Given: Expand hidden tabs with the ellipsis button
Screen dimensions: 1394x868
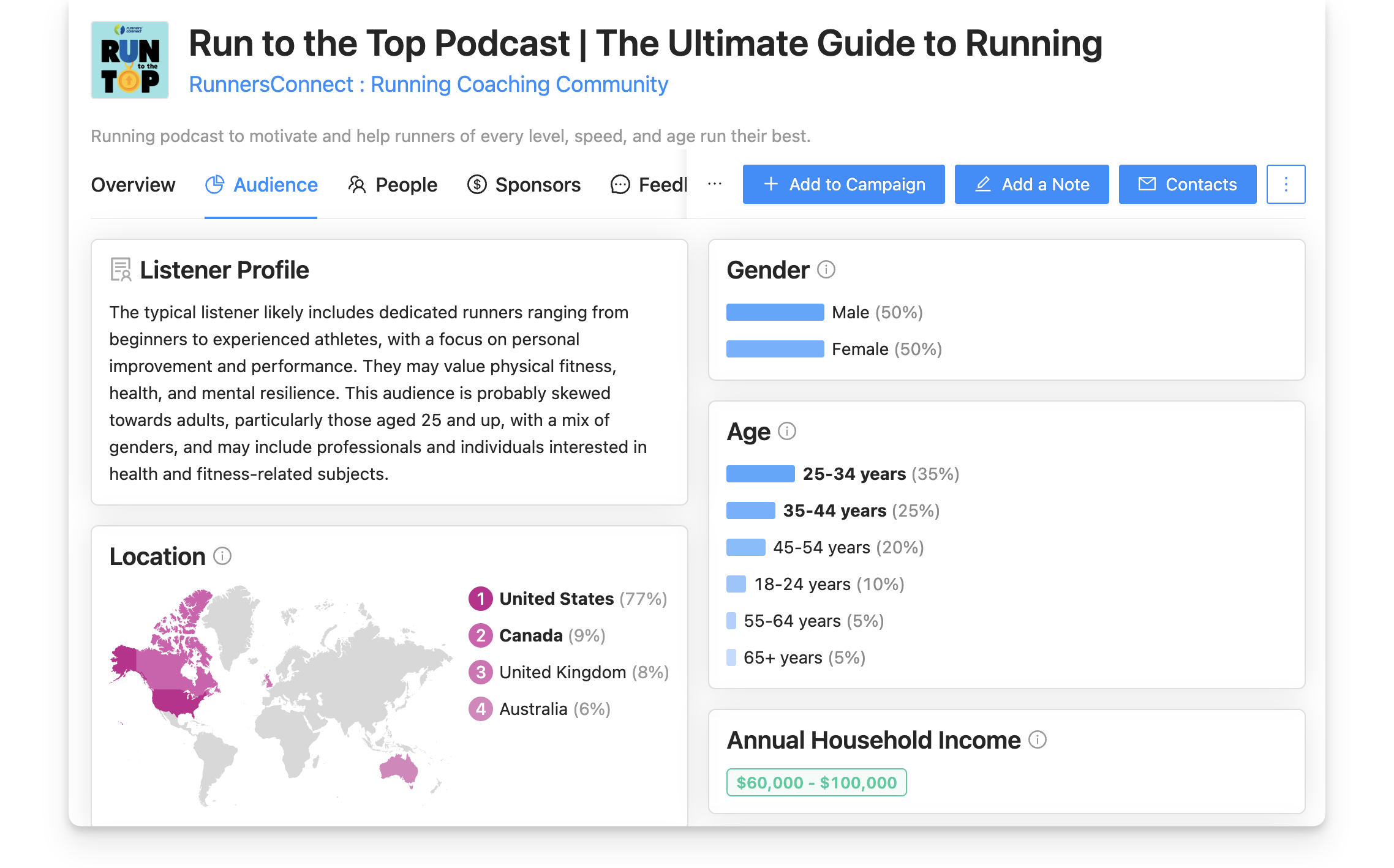Looking at the screenshot, I should pos(715,184).
